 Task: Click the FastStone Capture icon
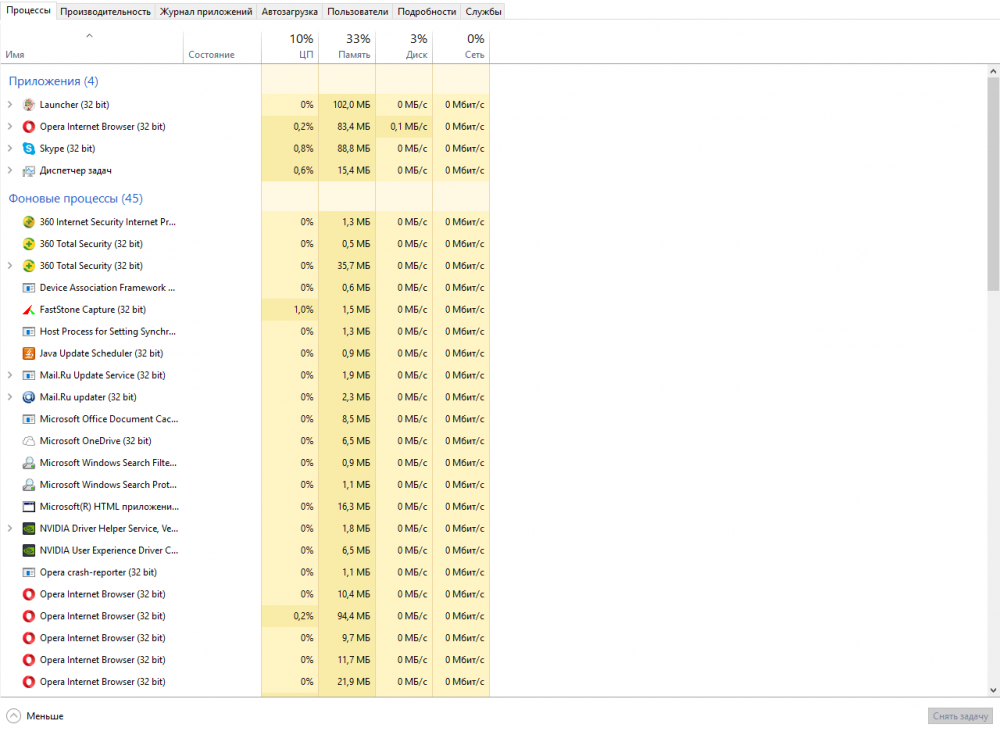(29, 309)
